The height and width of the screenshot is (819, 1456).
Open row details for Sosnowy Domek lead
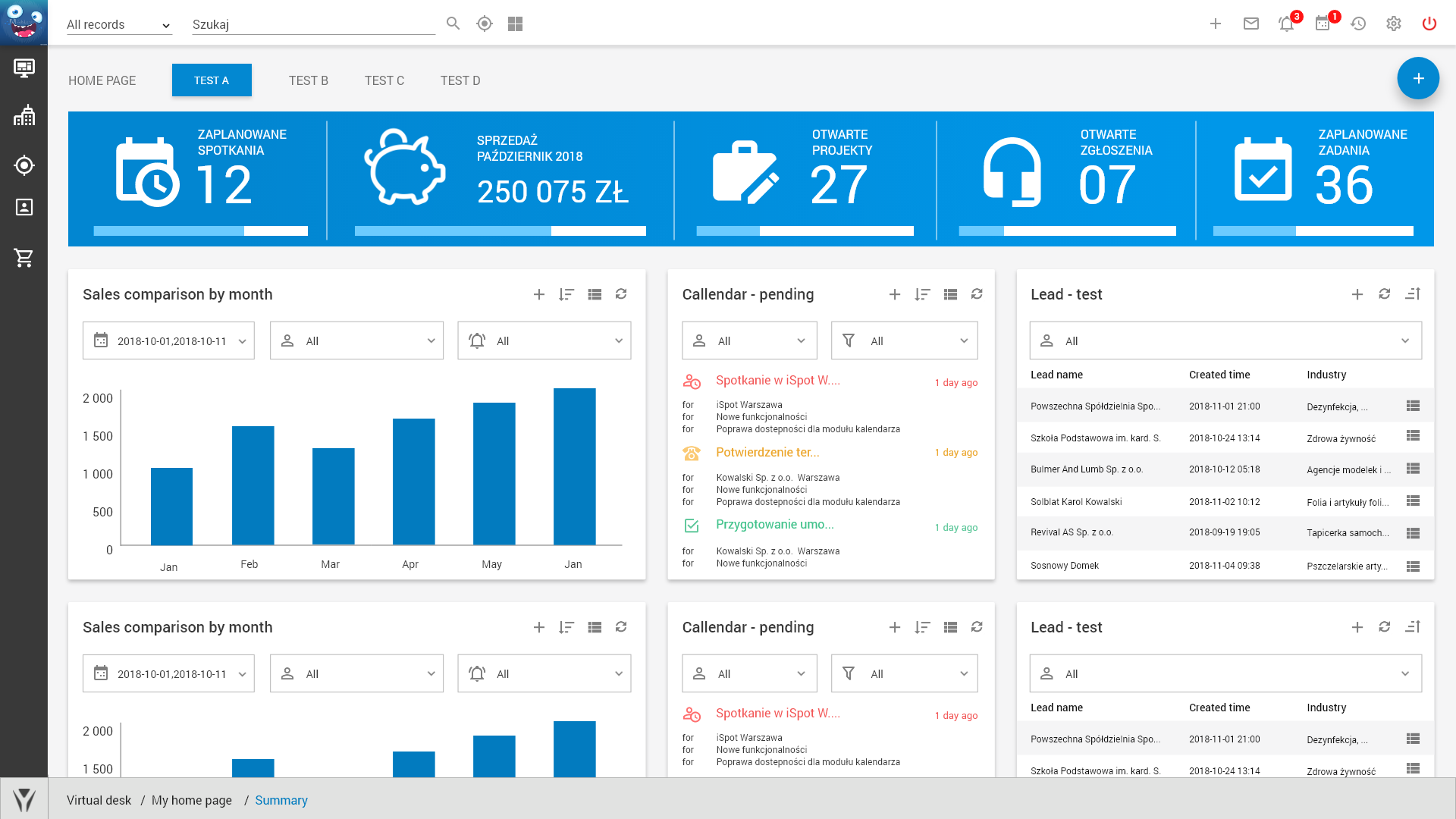[x=1412, y=566]
